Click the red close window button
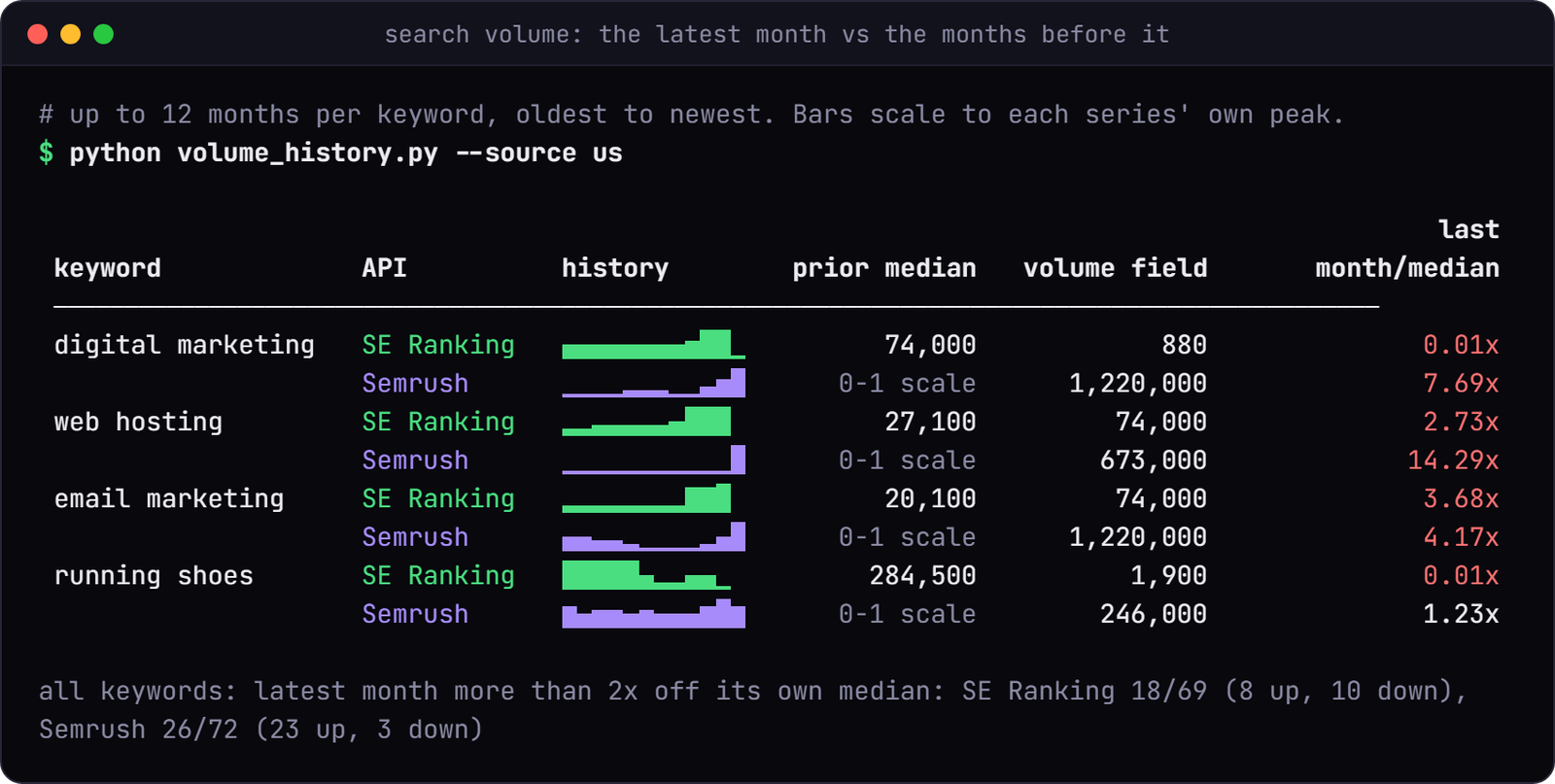The height and width of the screenshot is (784, 1555). pyautogui.click(x=38, y=35)
